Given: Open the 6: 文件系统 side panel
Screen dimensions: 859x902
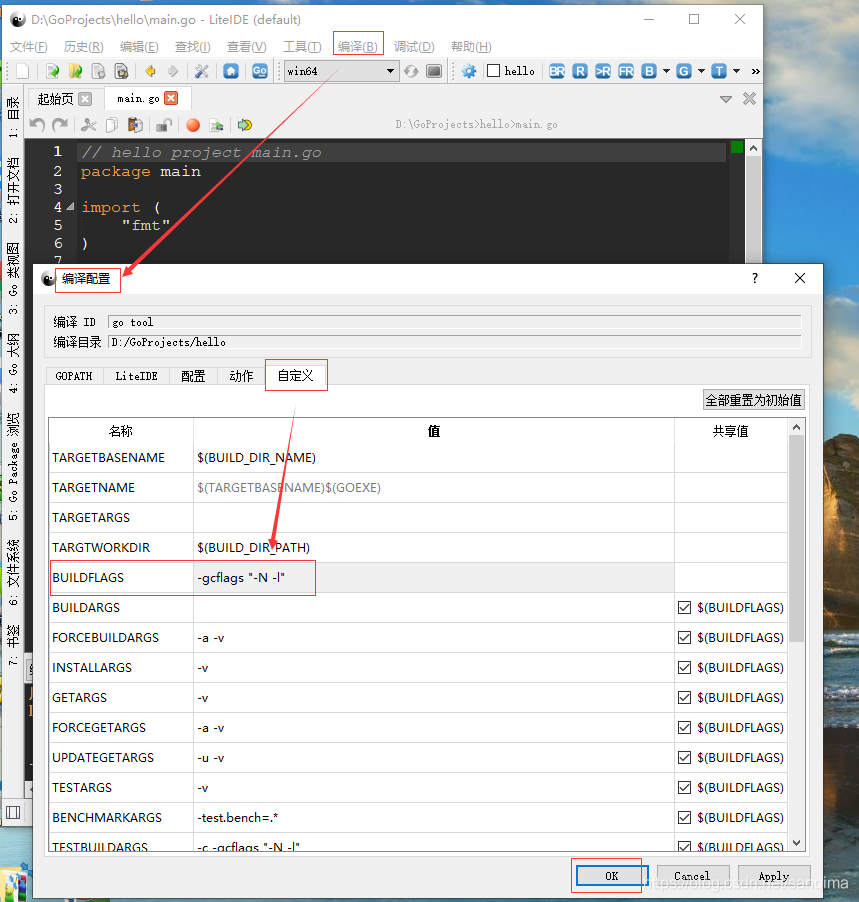Looking at the screenshot, I should coord(13,573).
